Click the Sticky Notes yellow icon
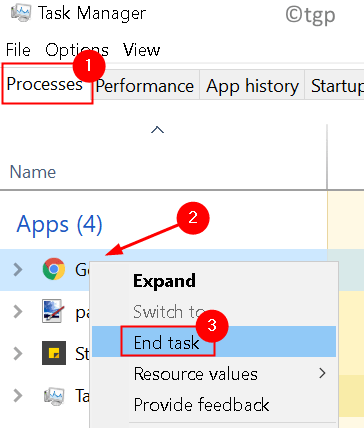The height and width of the screenshot is (428, 364). [x=54, y=353]
